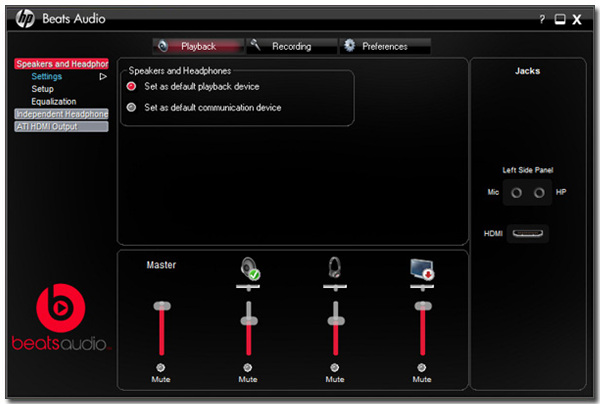Viewport: 600px width, 404px height.
Task: Click the HDMI monitor icon with red arrow
Action: coord(422,269)
